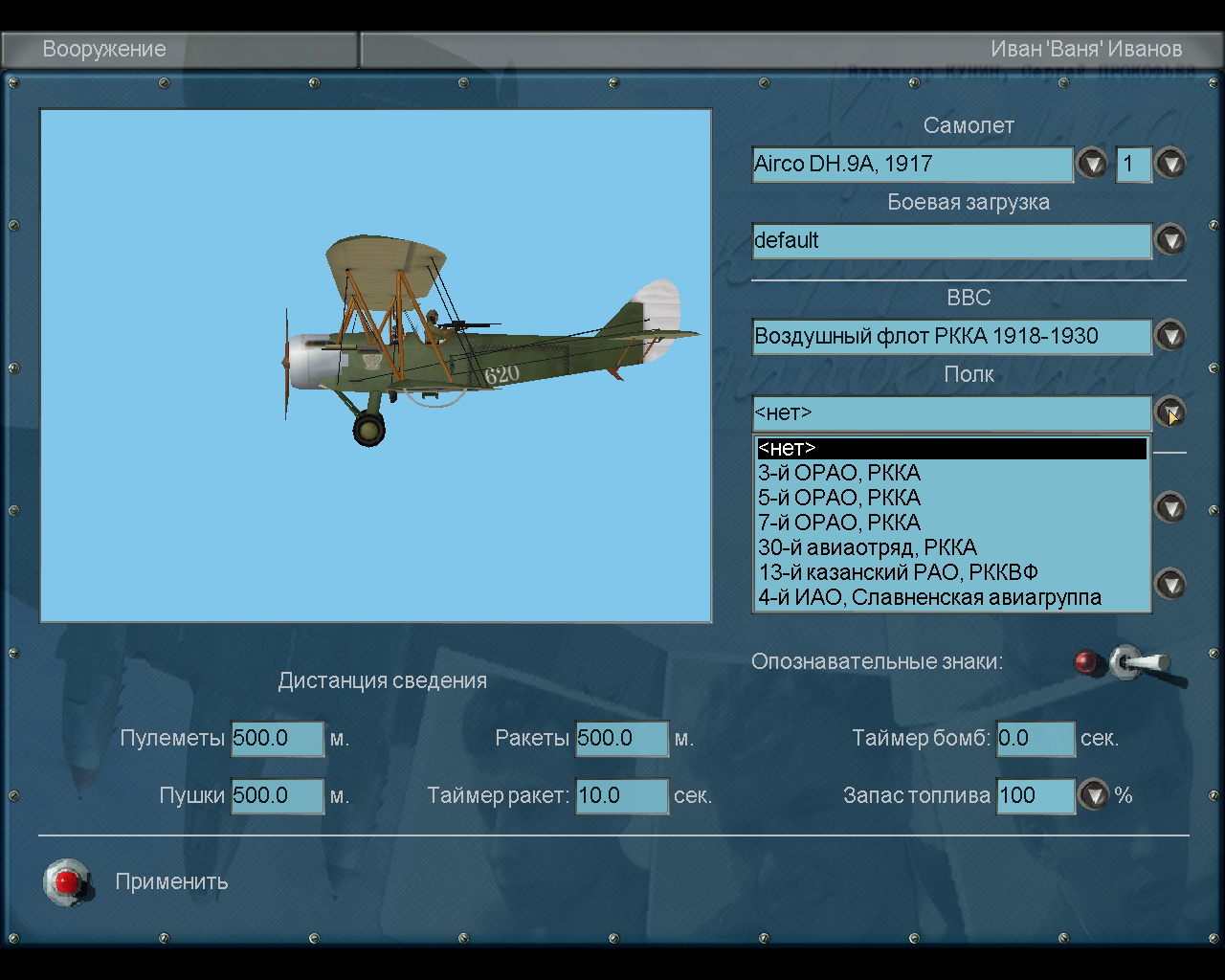Pick 30-й авиаотряд, РККА regiment

867,547
